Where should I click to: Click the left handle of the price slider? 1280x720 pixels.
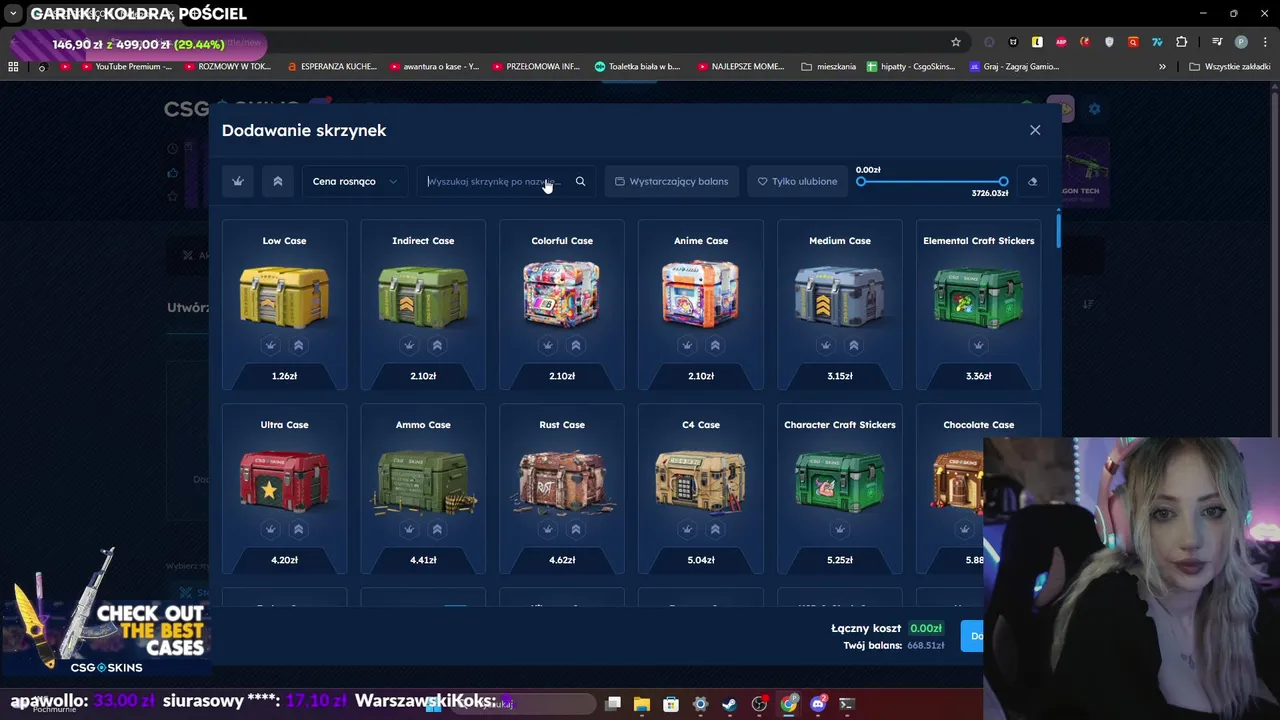[861, 181]
